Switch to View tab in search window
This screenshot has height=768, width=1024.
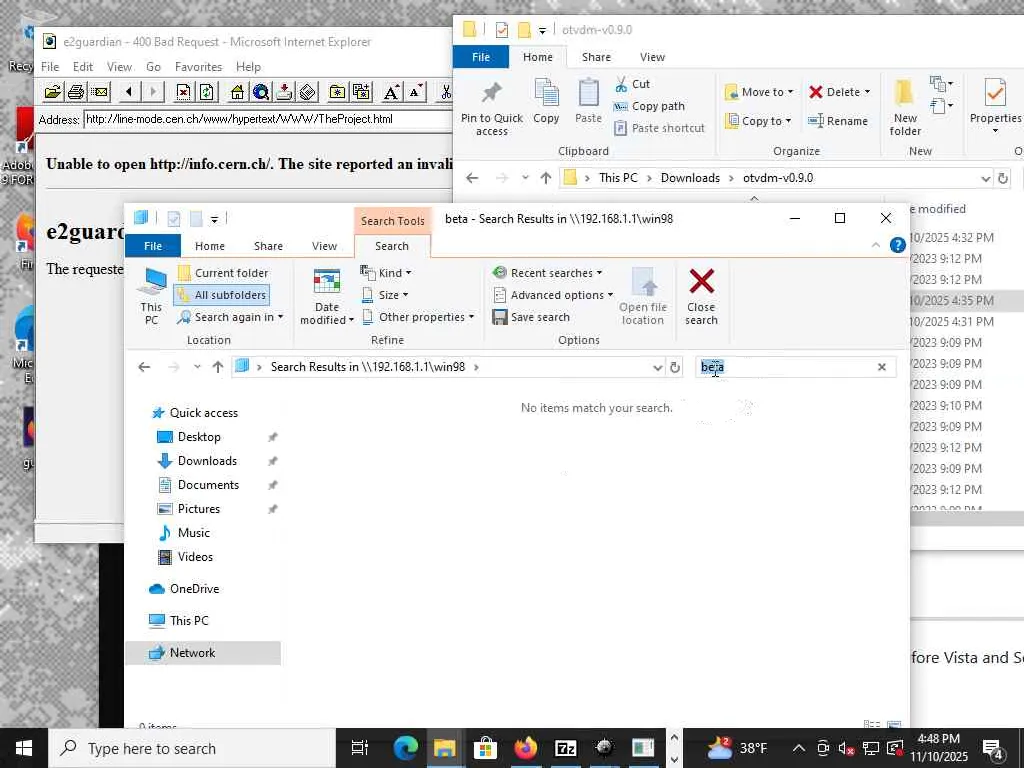325,246
